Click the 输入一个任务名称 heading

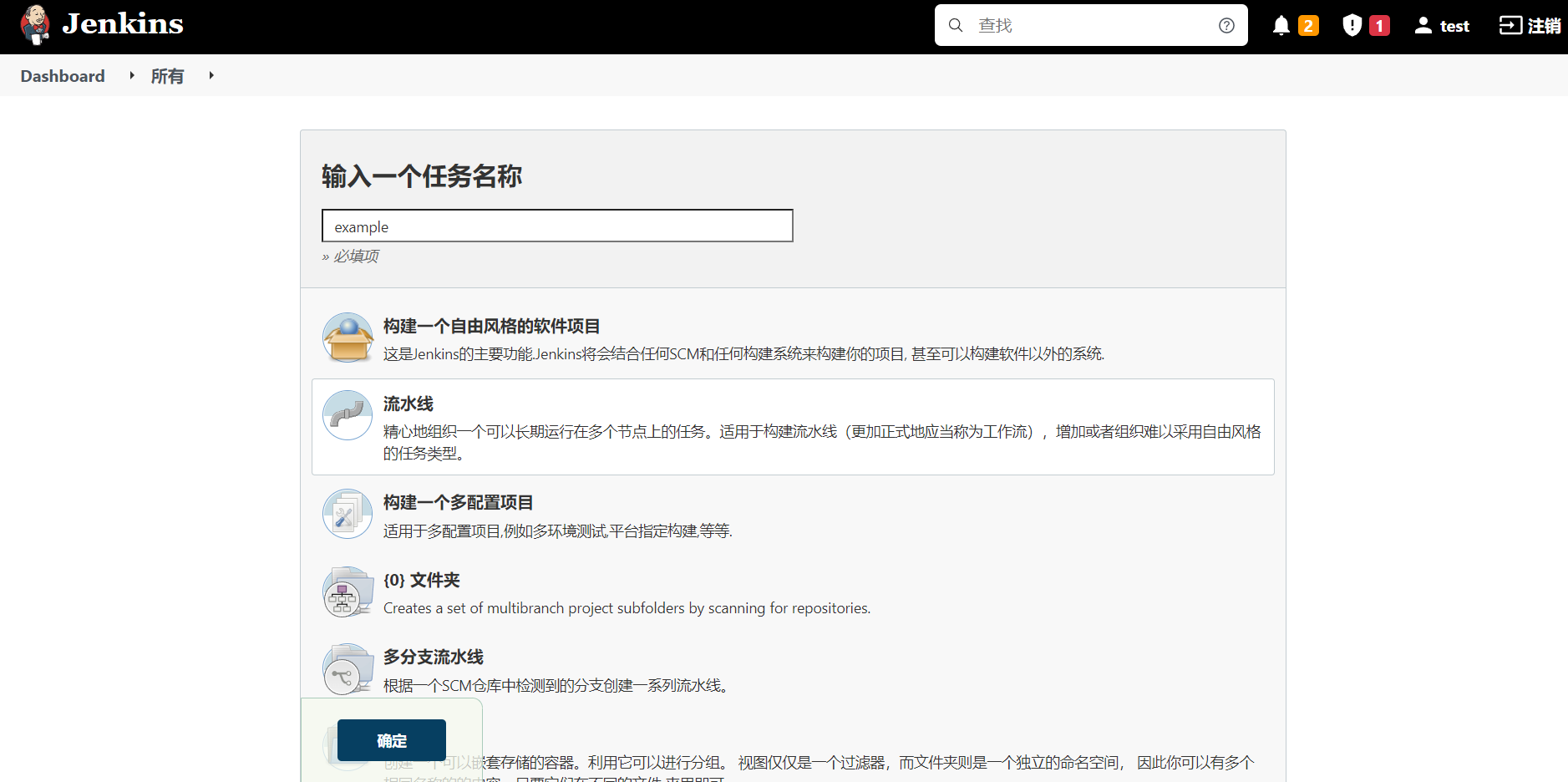pos(422,175)
